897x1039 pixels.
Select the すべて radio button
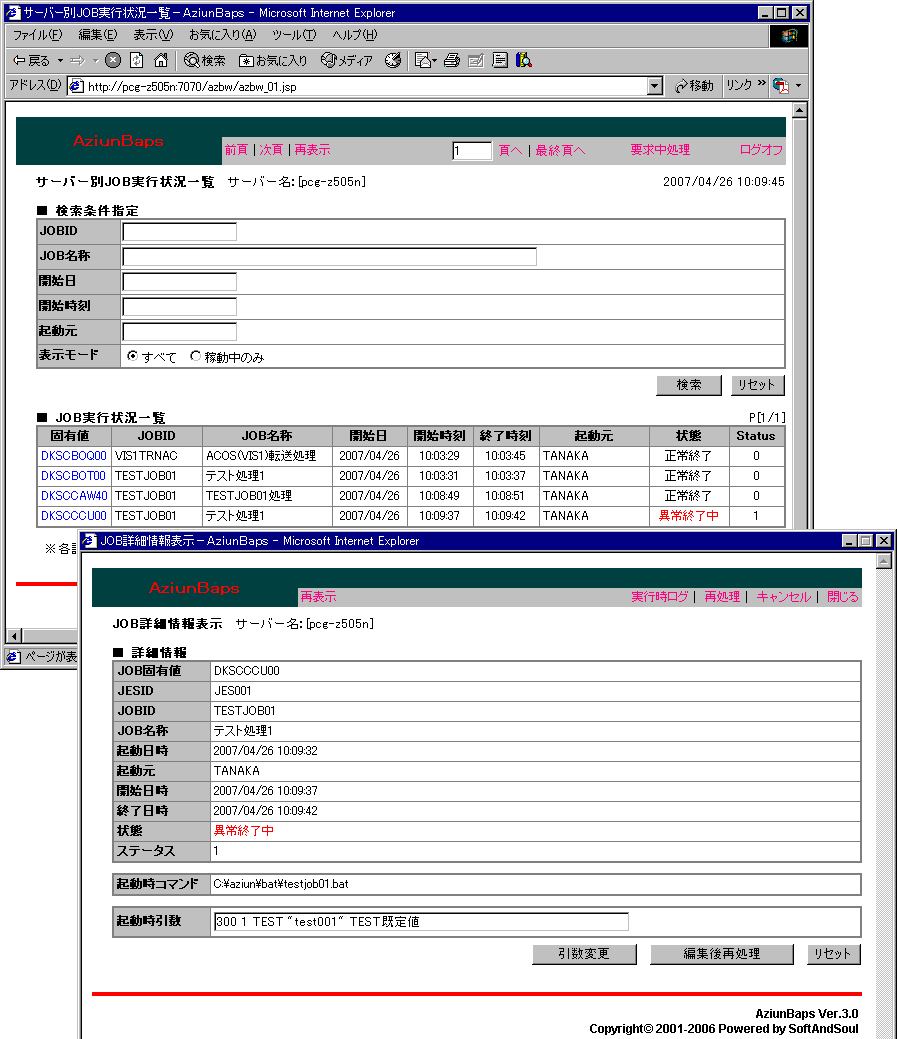(132, 356)
